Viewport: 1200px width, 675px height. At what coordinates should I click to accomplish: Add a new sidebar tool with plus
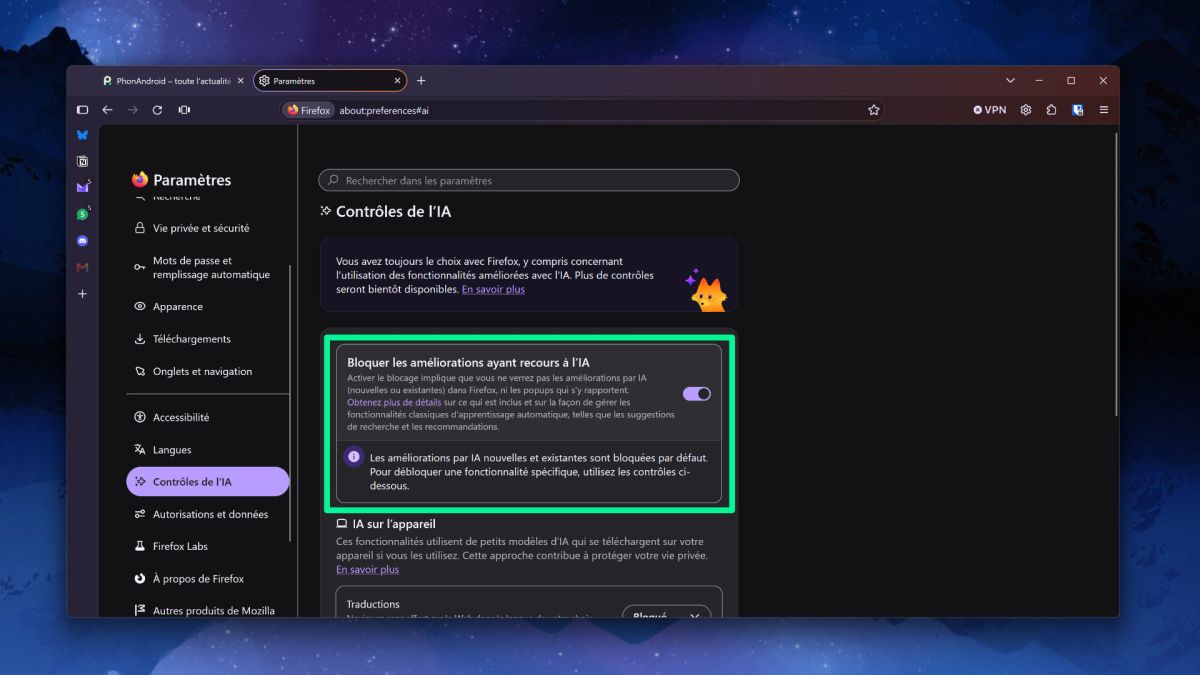pyautogui.click(x=82, y=294)
